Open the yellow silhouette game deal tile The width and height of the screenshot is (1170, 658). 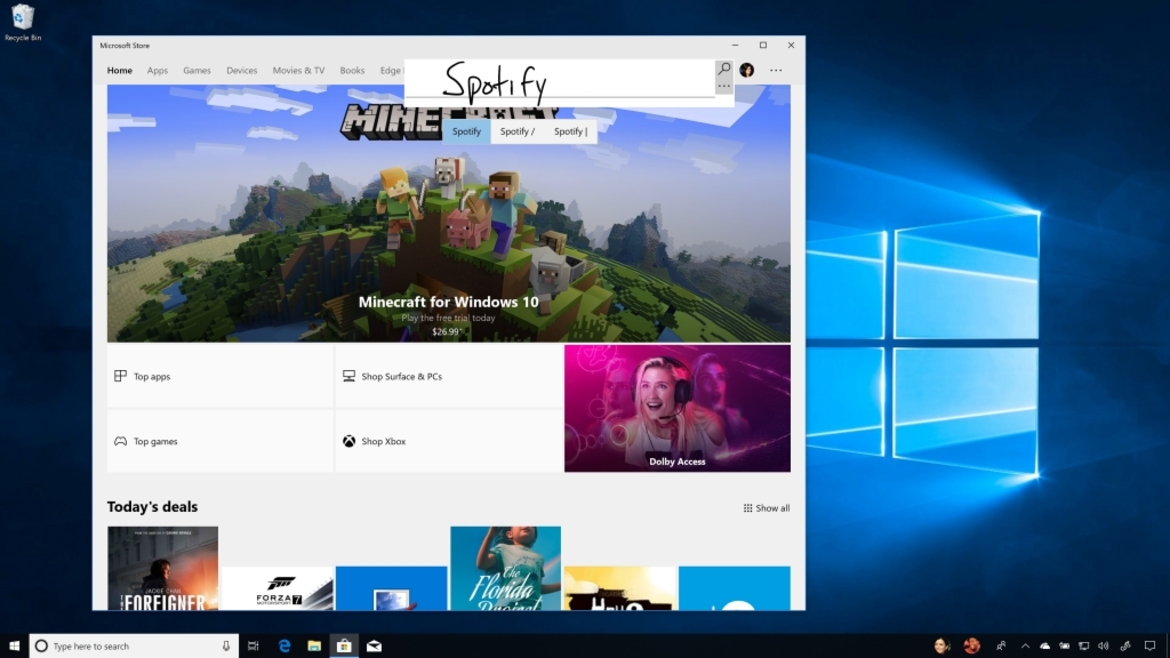coord(620,589)
